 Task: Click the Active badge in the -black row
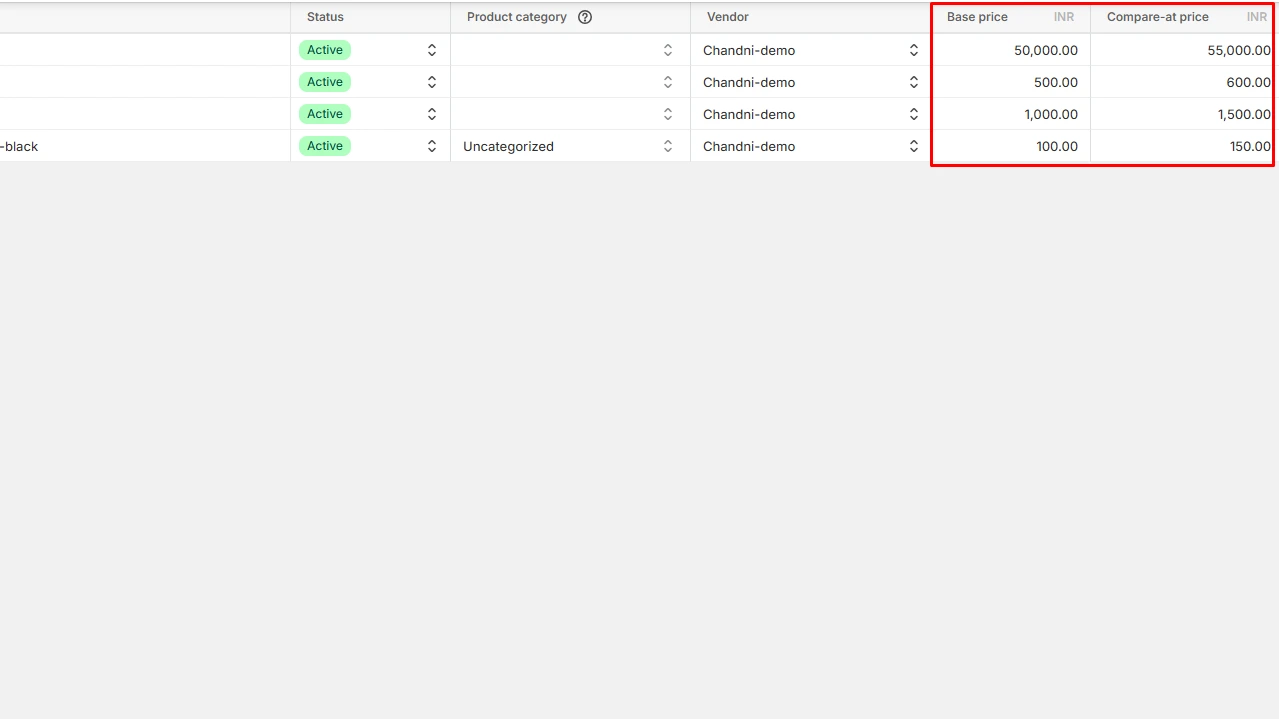point(325,146)
